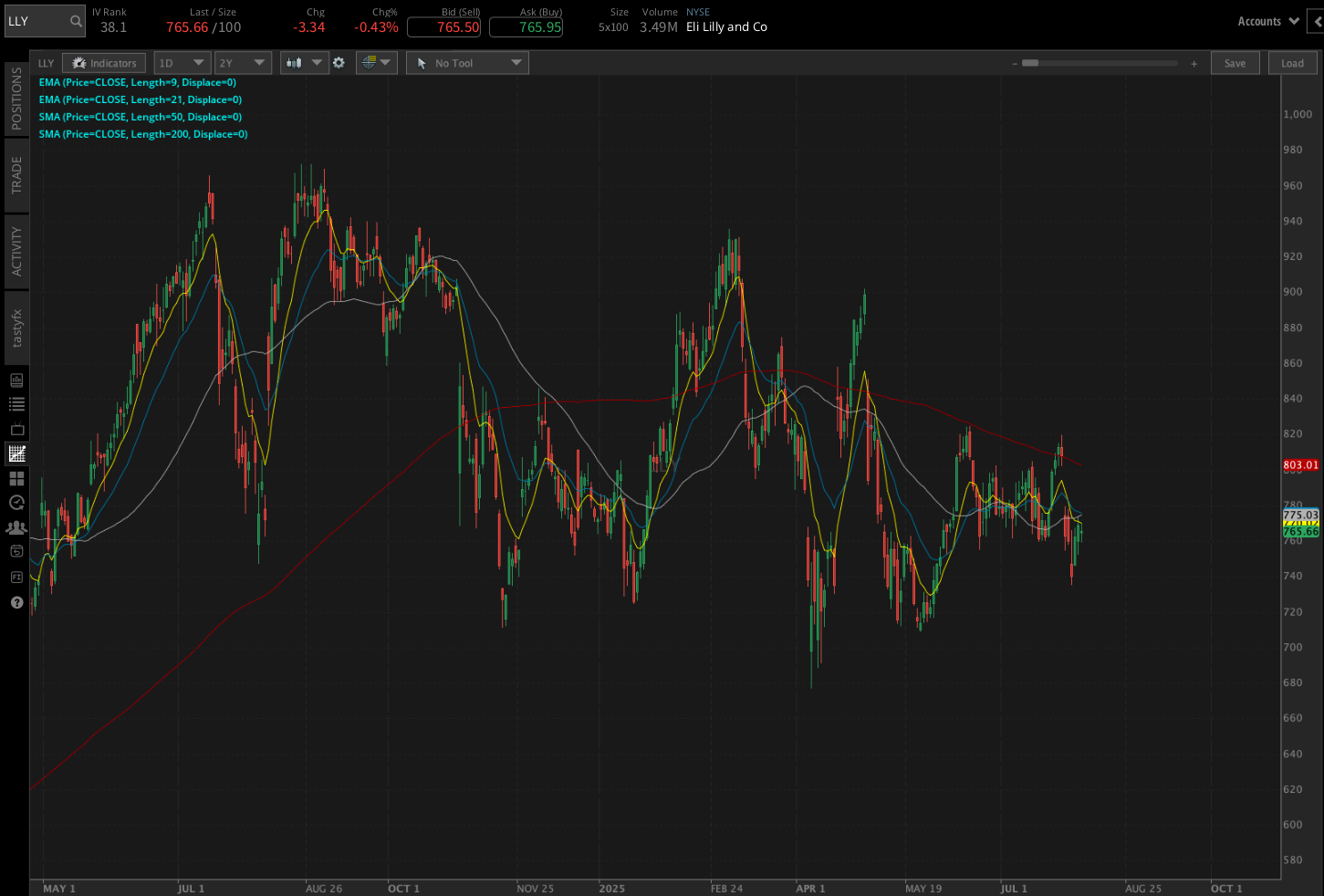Click the Volume value 3.49M
Image resolution: width=1324 pixels, height=896 pixels.
659,27
